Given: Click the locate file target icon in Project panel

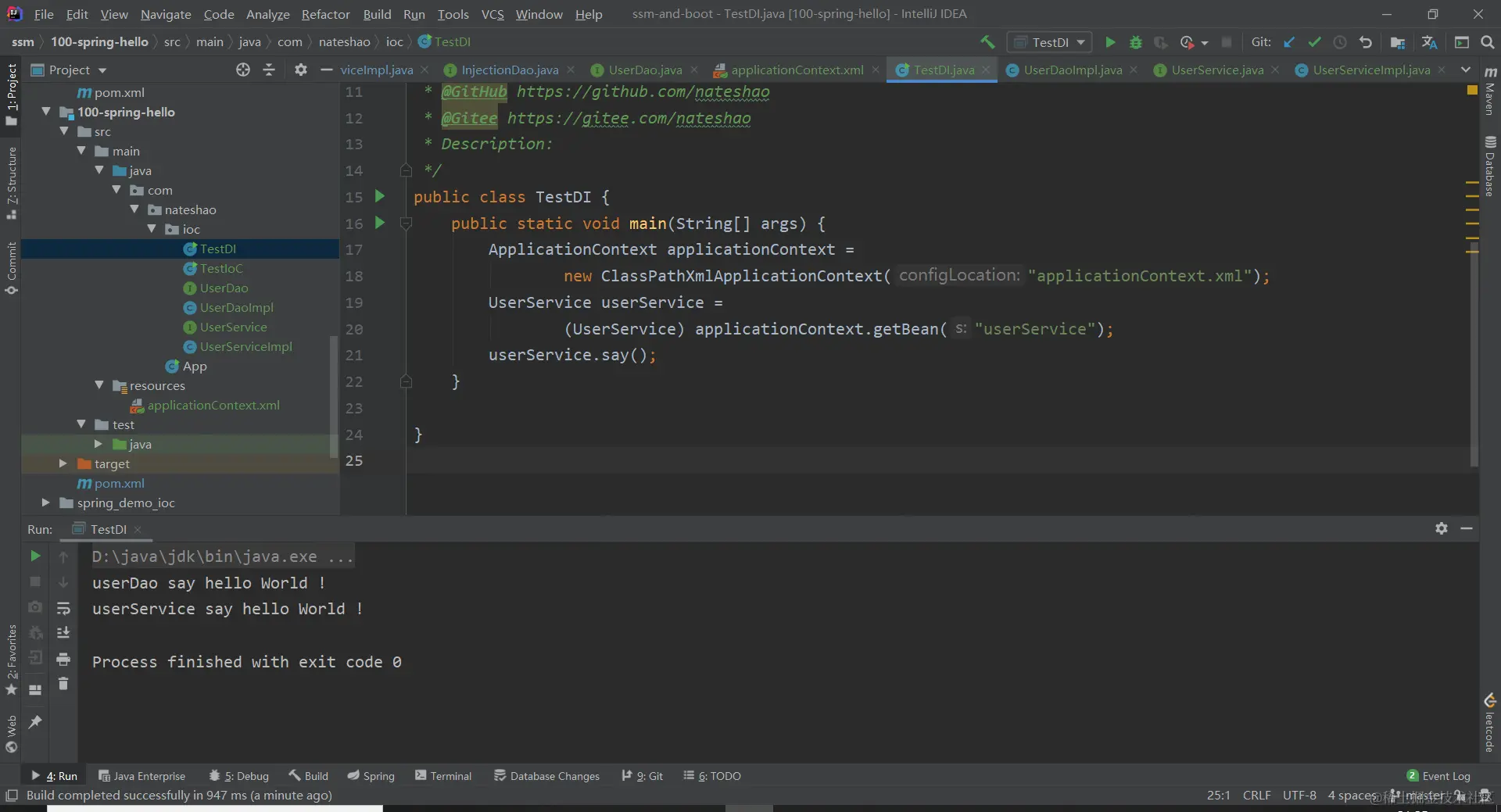Looking at the screenshot, I should point(243,70).
